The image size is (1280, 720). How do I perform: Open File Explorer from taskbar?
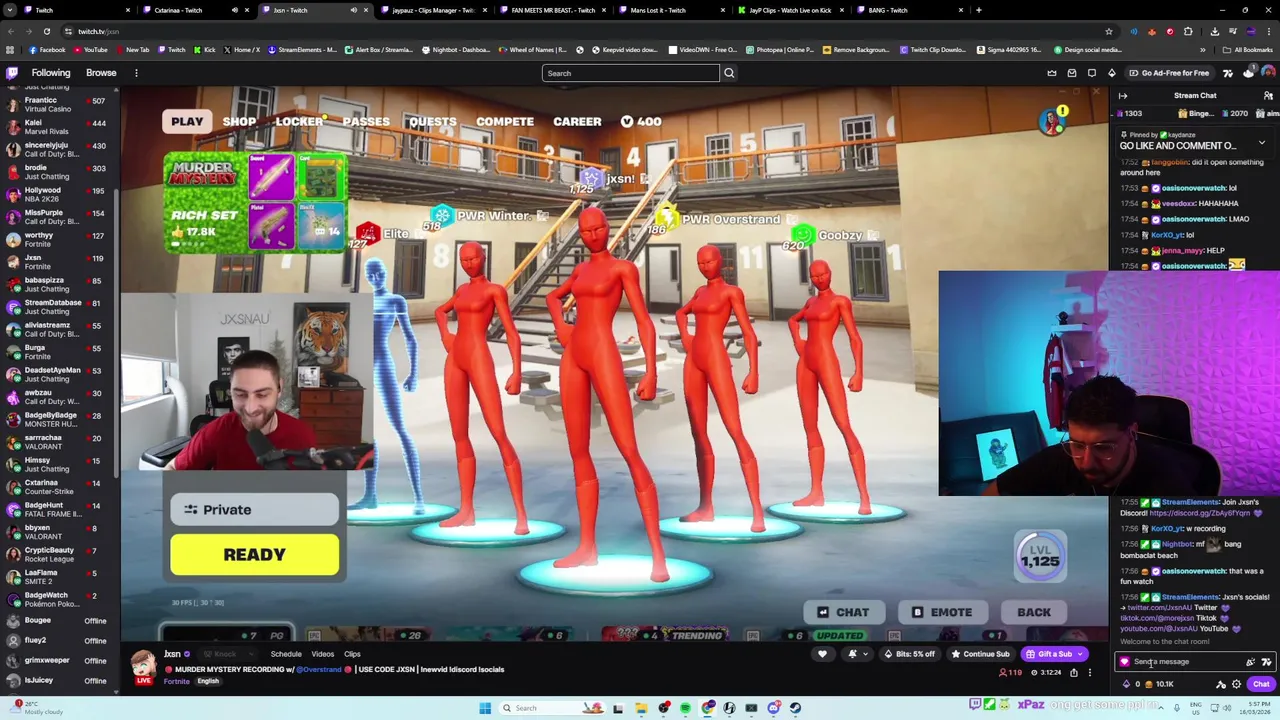tap(641, 708)
